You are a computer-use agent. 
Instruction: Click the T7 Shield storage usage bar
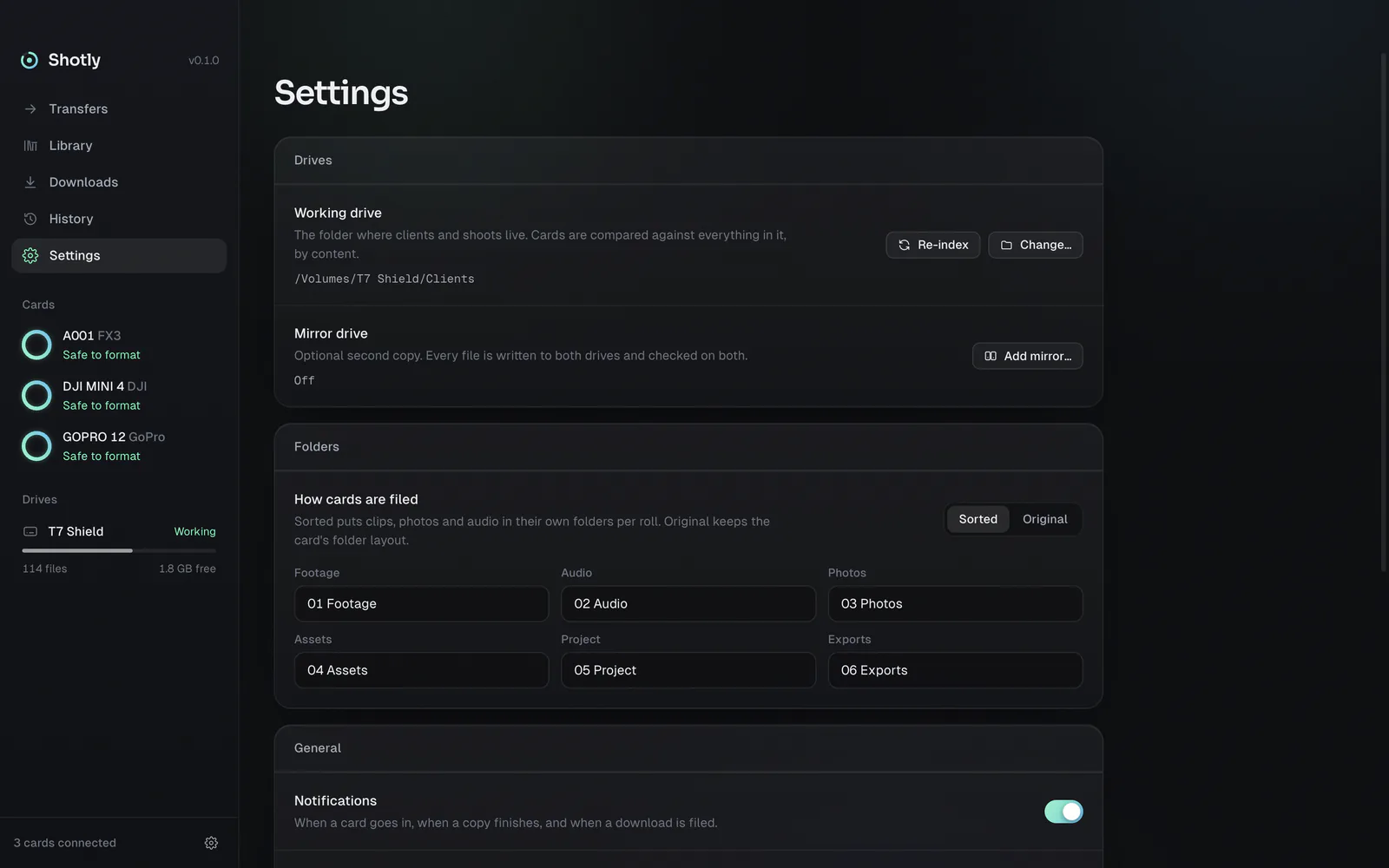coord(119,550)
